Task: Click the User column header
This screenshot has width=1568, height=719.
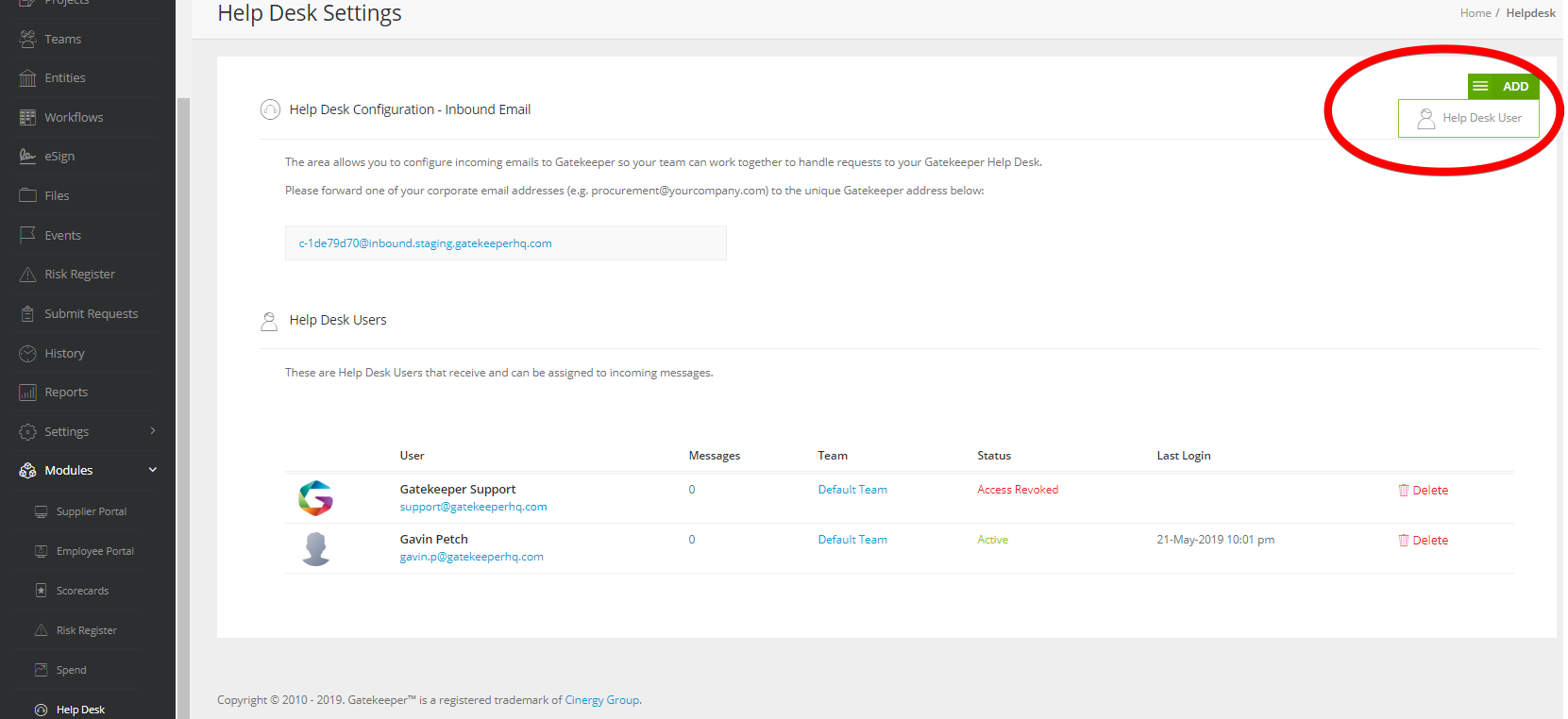Action: (412, 456)
